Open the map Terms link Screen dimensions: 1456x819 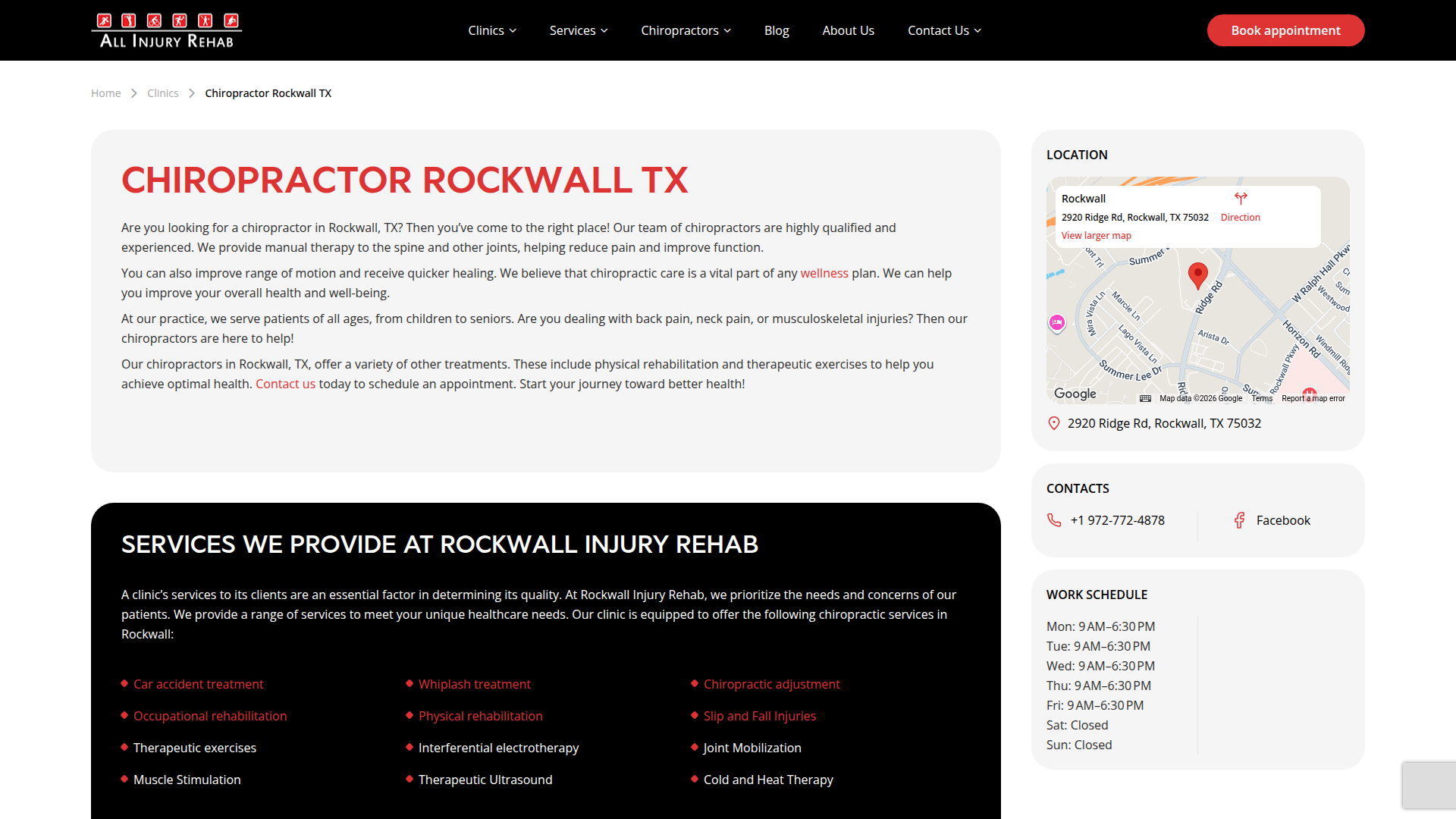[x=1262, y=398]
